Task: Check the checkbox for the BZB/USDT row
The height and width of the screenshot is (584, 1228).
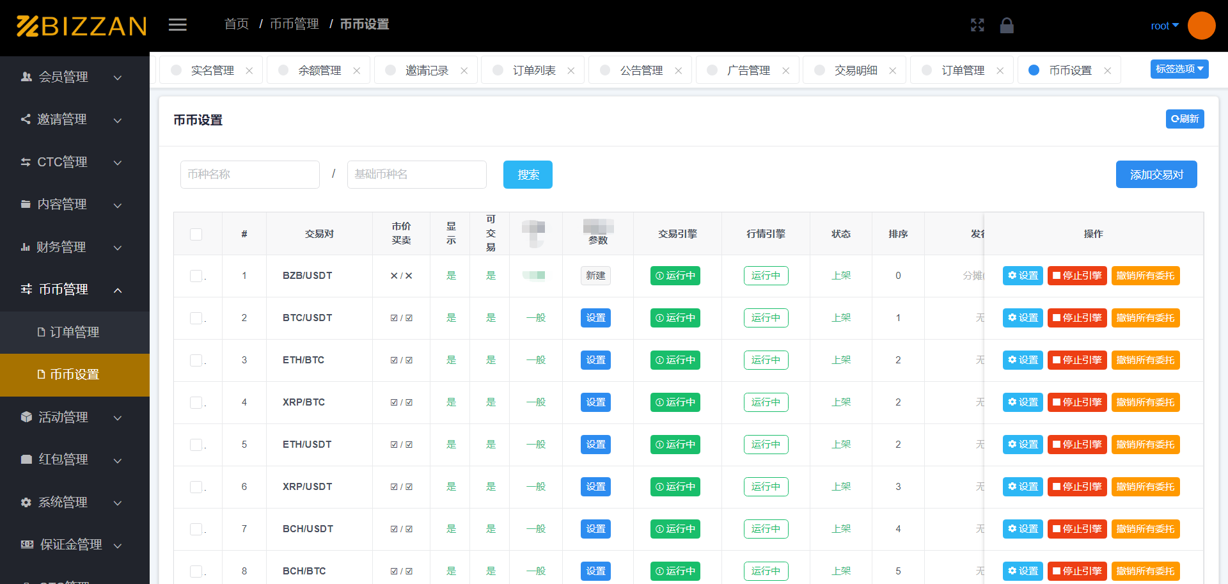Action: pos(198,275)
